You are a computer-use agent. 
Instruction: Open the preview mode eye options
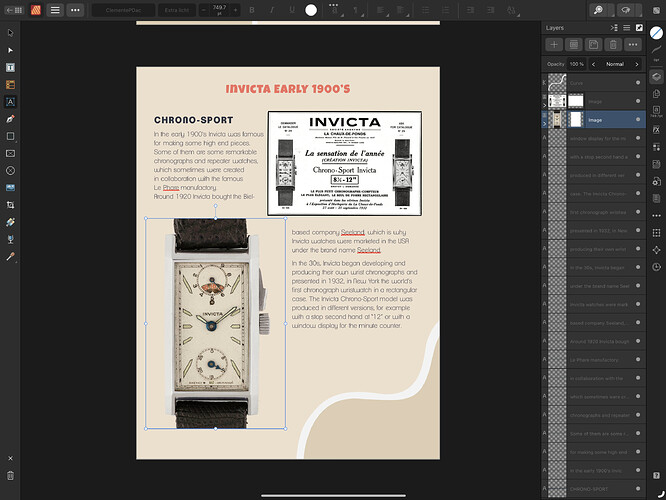coord(629,10)
